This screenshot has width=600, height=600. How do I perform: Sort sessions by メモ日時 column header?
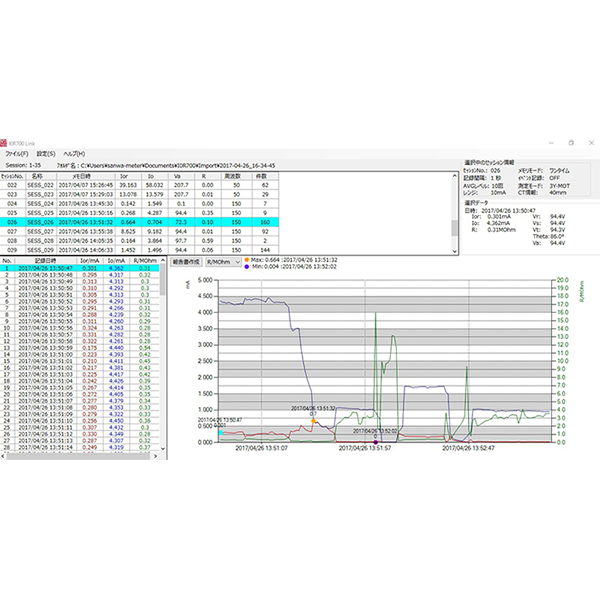[87, 175]
